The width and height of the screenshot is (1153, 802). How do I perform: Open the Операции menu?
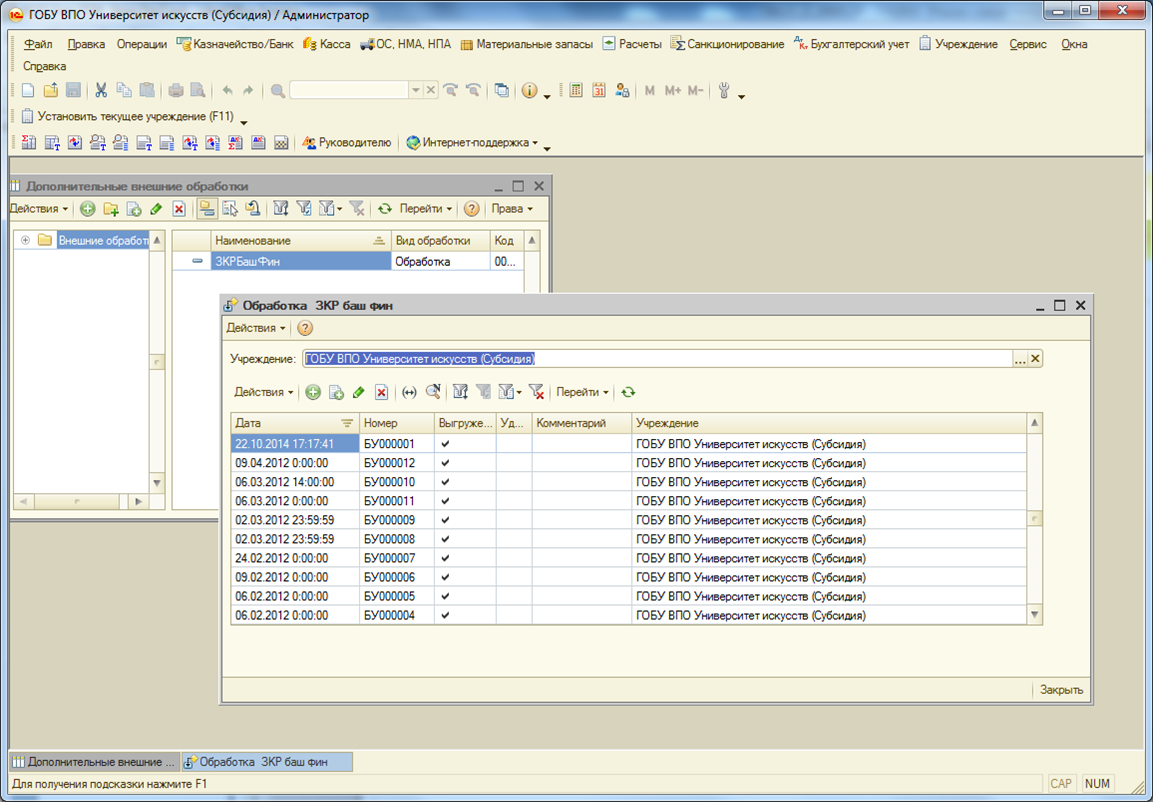click(x=141, y=44)
